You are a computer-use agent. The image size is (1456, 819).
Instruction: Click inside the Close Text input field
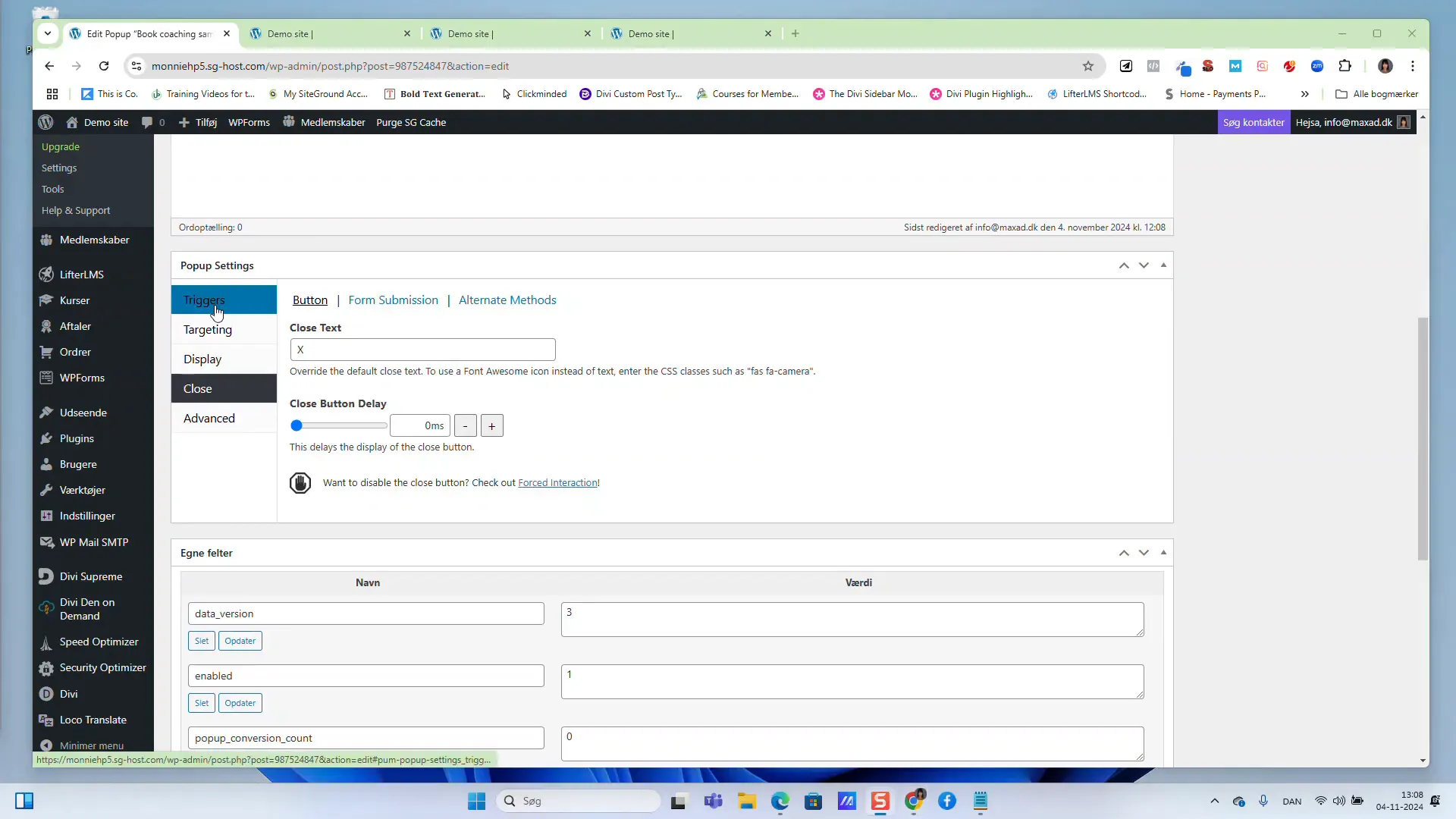pyautogui.click(x=422, y=349)
